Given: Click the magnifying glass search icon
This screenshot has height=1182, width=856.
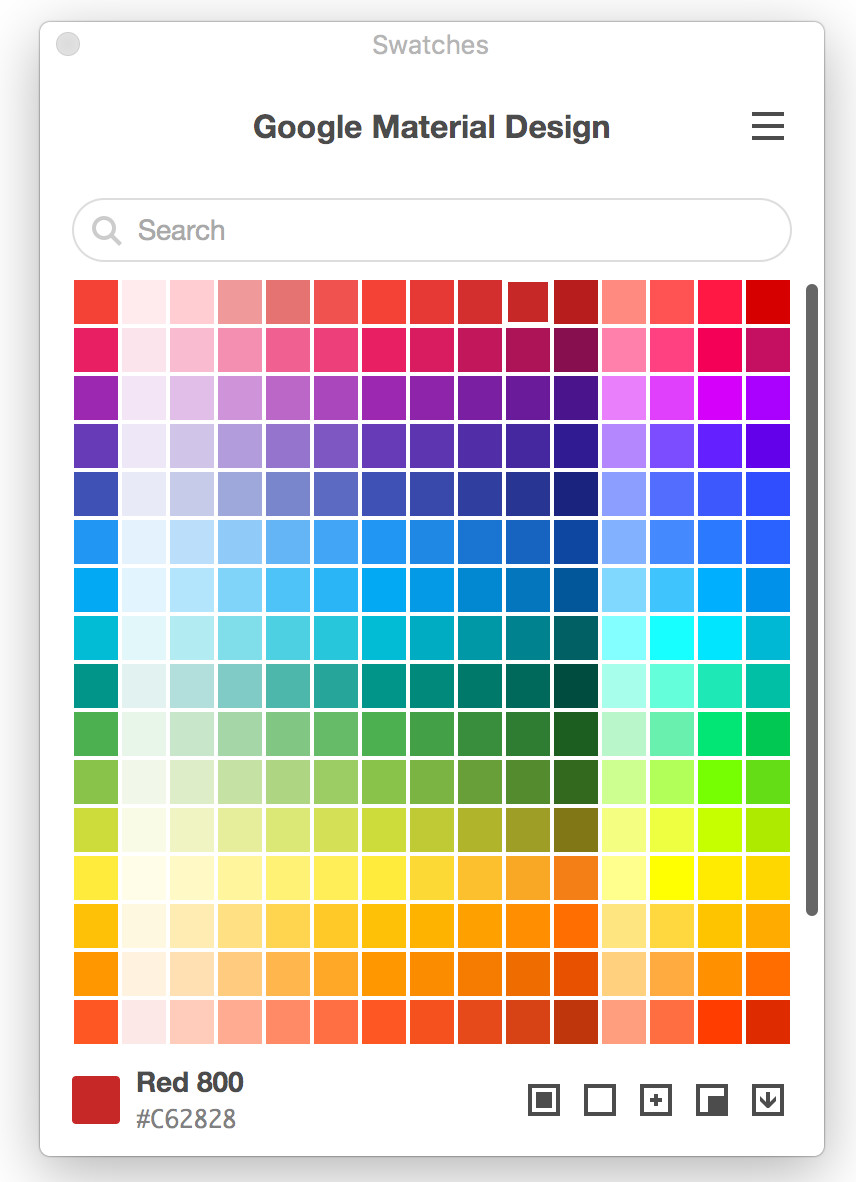Looking at the screenshot, I should (106, 231).
